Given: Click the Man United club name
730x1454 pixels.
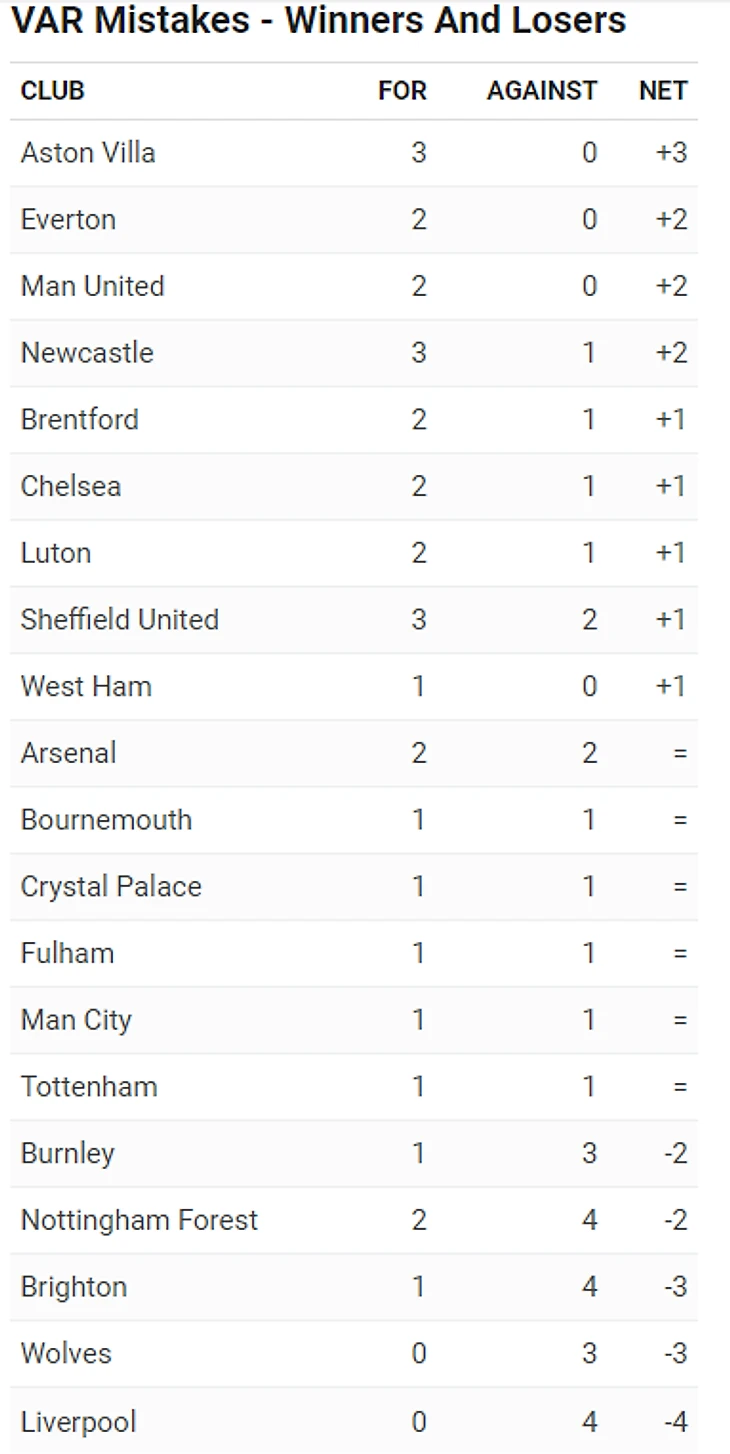Looking at the screenshot, I should 92,286.
